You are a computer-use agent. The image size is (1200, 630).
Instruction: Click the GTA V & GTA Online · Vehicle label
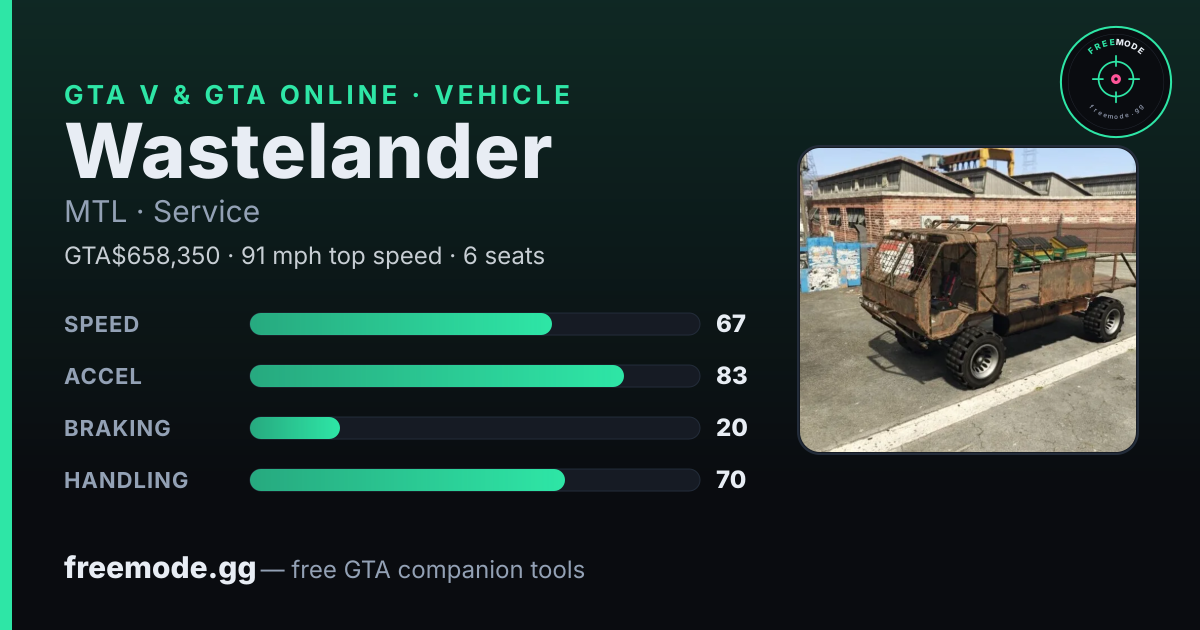[318, 95]
